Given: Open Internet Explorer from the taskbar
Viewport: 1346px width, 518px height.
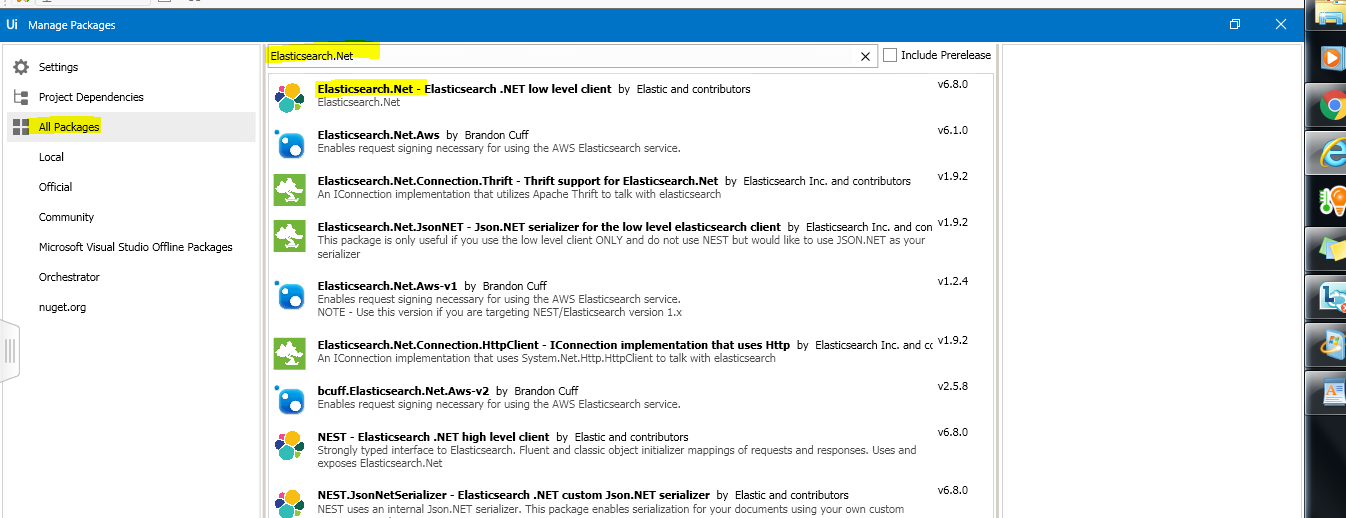Looking at the screenshot, I should (1331, 152).
